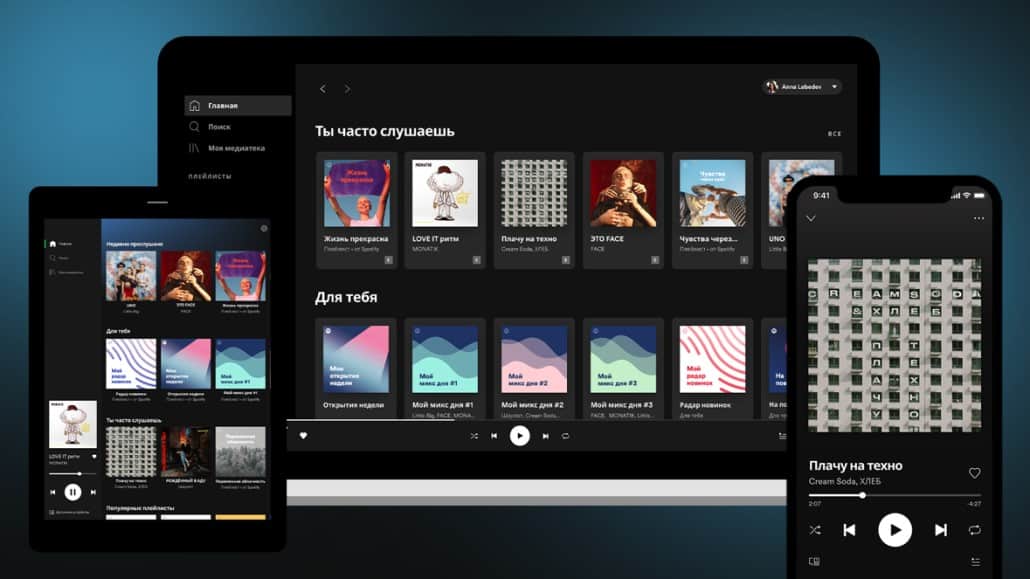Open Поиск in the laptop sidebar

coord(218,127)
